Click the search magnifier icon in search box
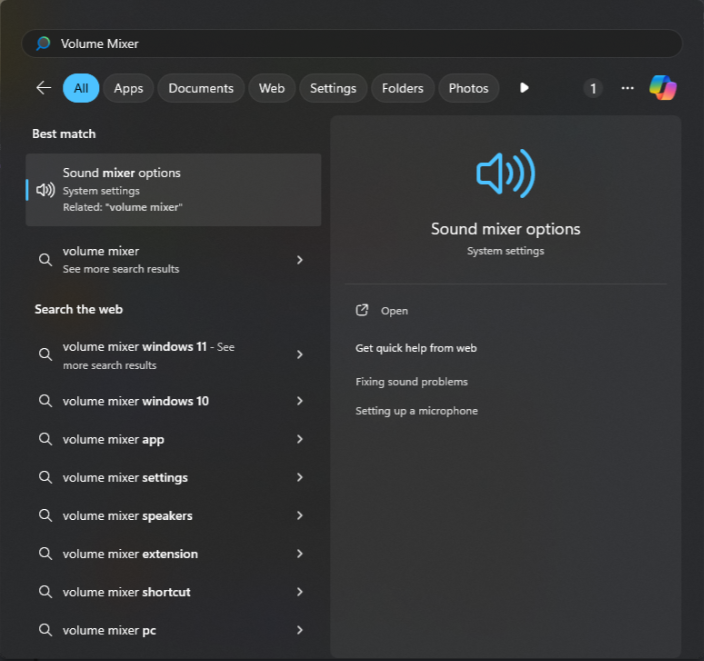 [x=43, y=44]
